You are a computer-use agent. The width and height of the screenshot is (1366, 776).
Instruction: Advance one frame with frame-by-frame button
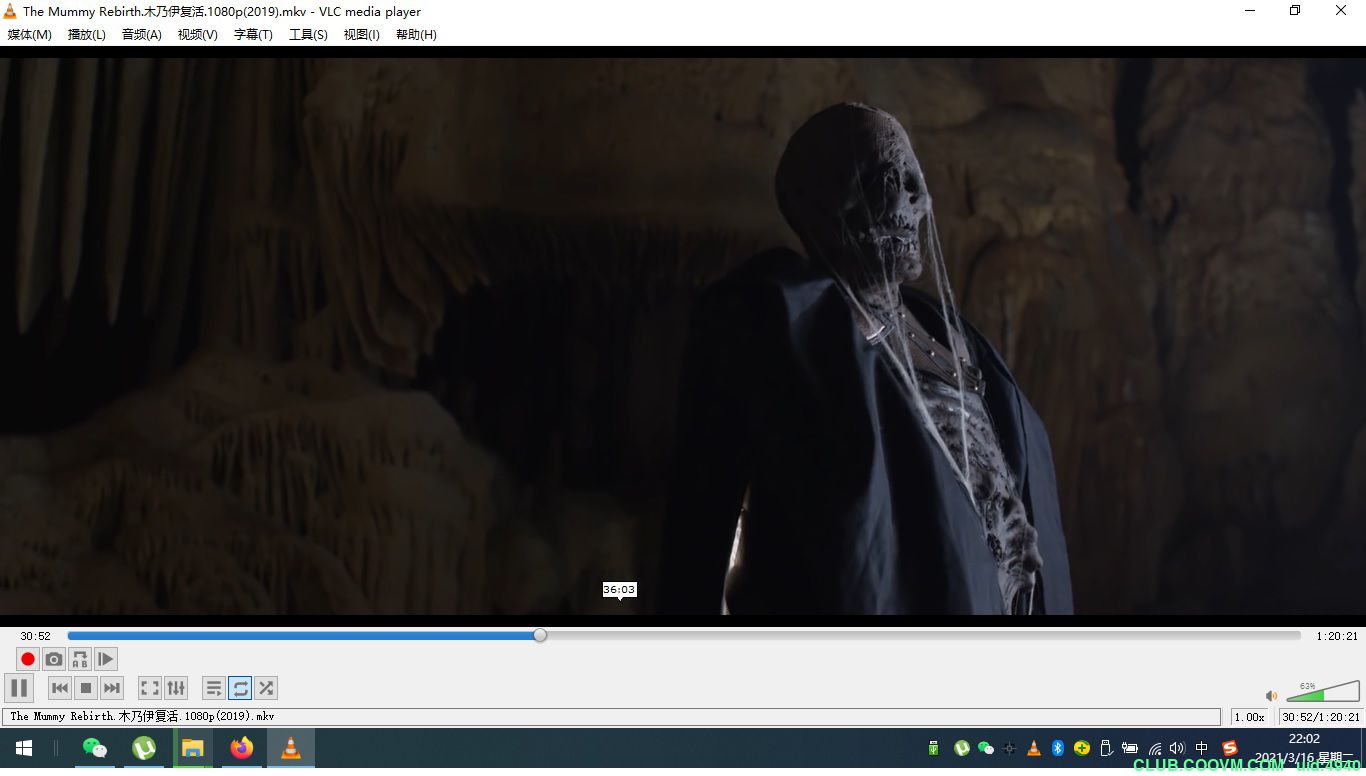coord(106,659)
